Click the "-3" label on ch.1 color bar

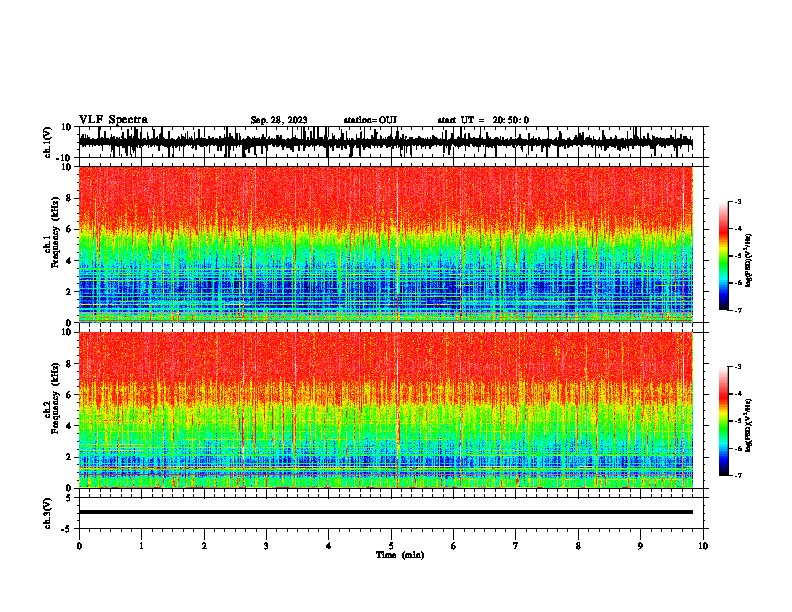tap(738, 201)
